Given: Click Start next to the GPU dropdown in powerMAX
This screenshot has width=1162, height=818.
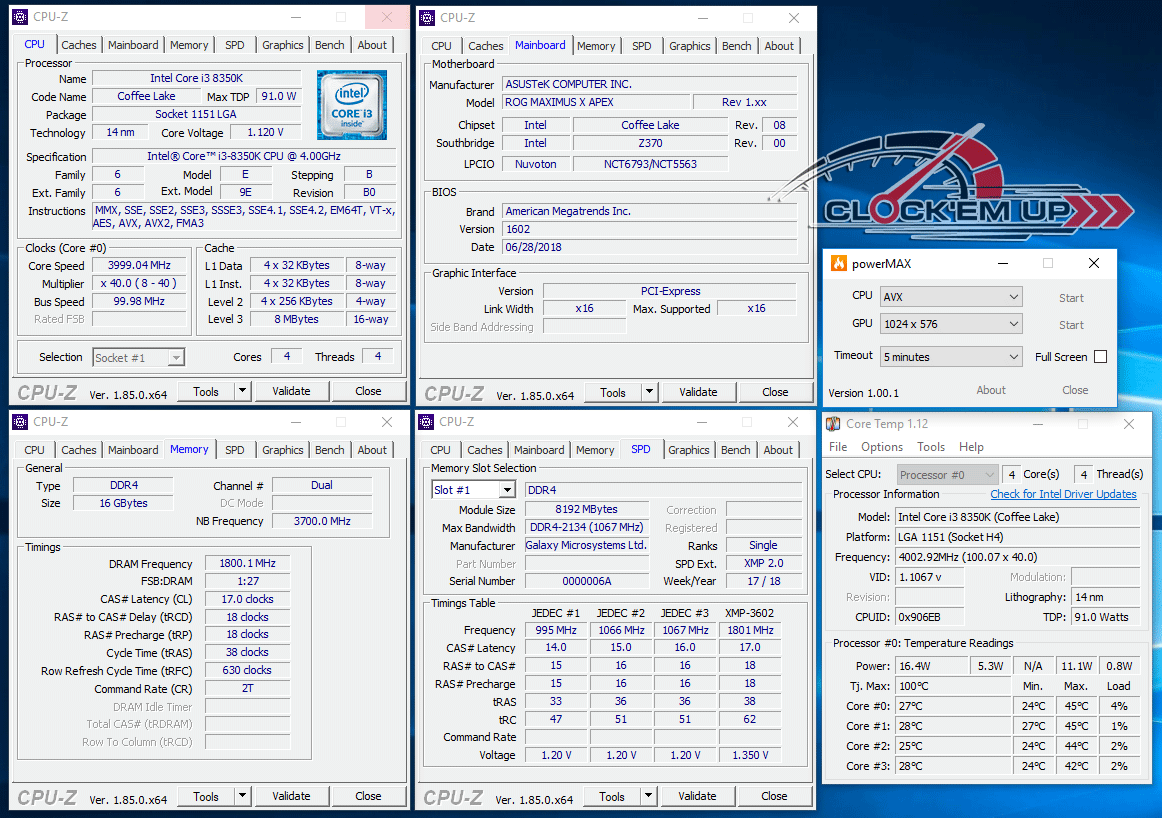Looking at the screenshot, I should click(x=1071, y=325).
